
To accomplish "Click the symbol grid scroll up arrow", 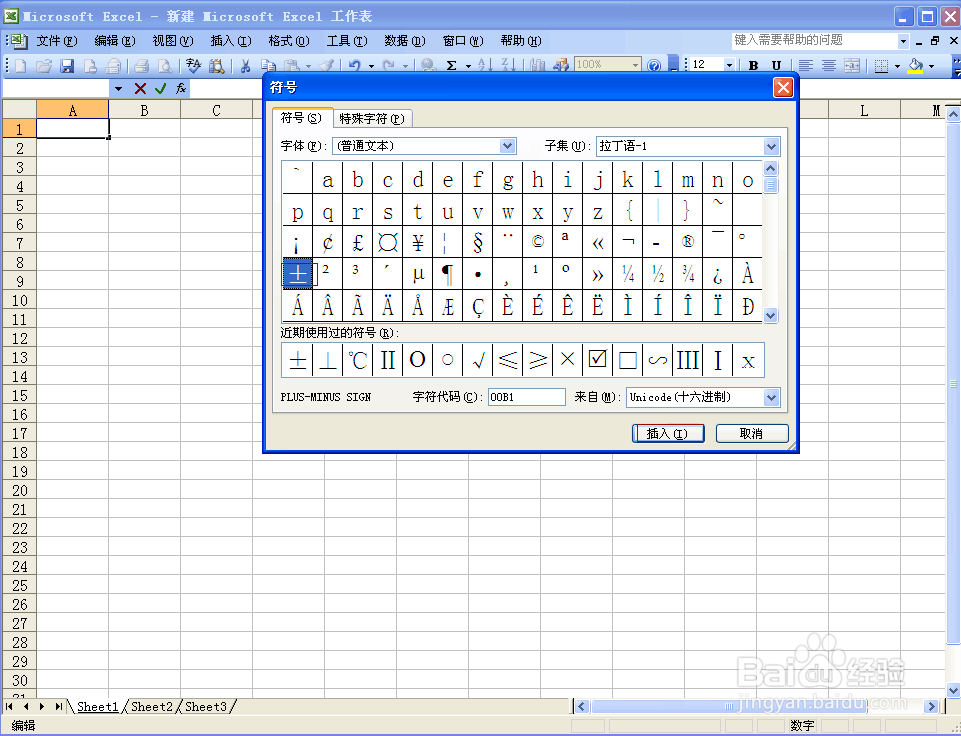I will [x=770, y=168].
